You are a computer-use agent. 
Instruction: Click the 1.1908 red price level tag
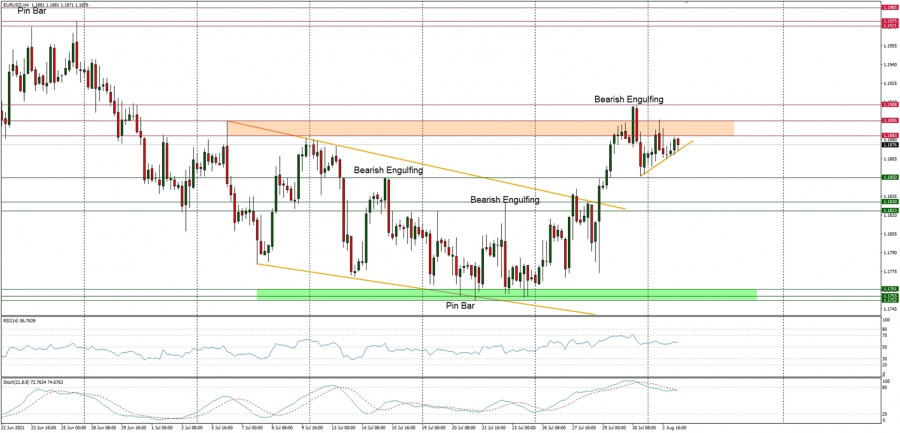coord(889,103)
